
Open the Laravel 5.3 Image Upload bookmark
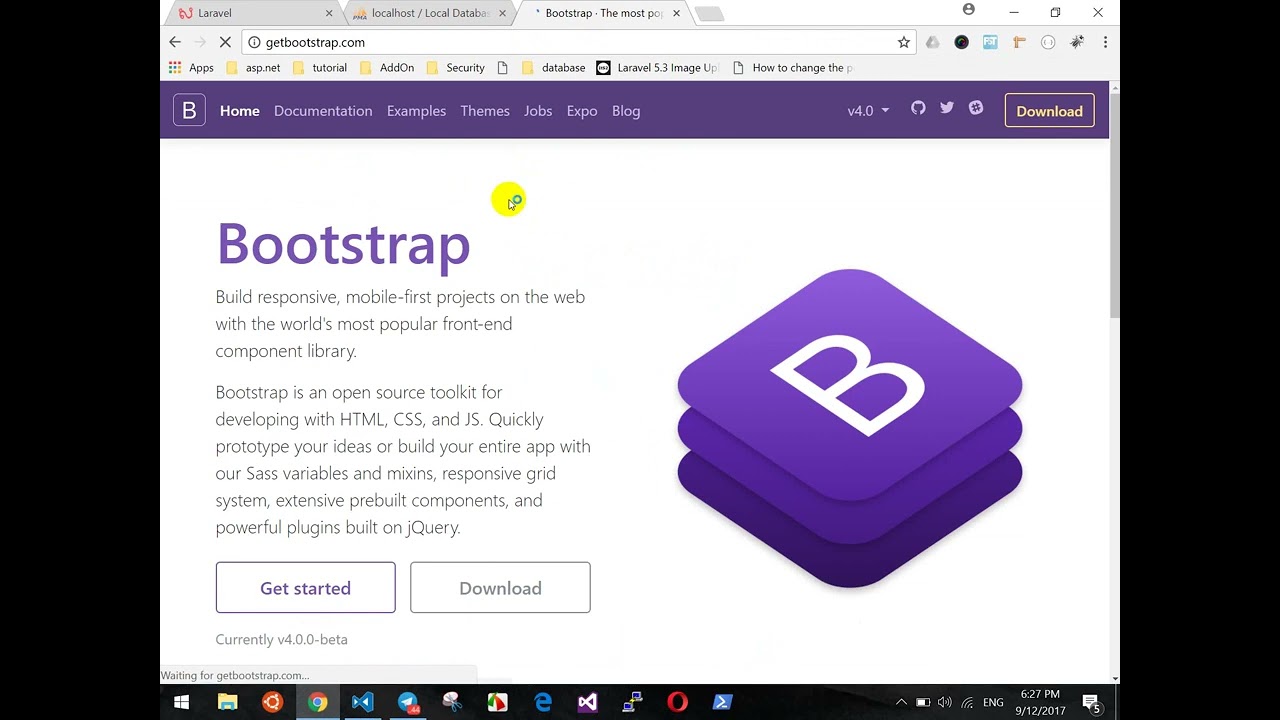point(658,68)
